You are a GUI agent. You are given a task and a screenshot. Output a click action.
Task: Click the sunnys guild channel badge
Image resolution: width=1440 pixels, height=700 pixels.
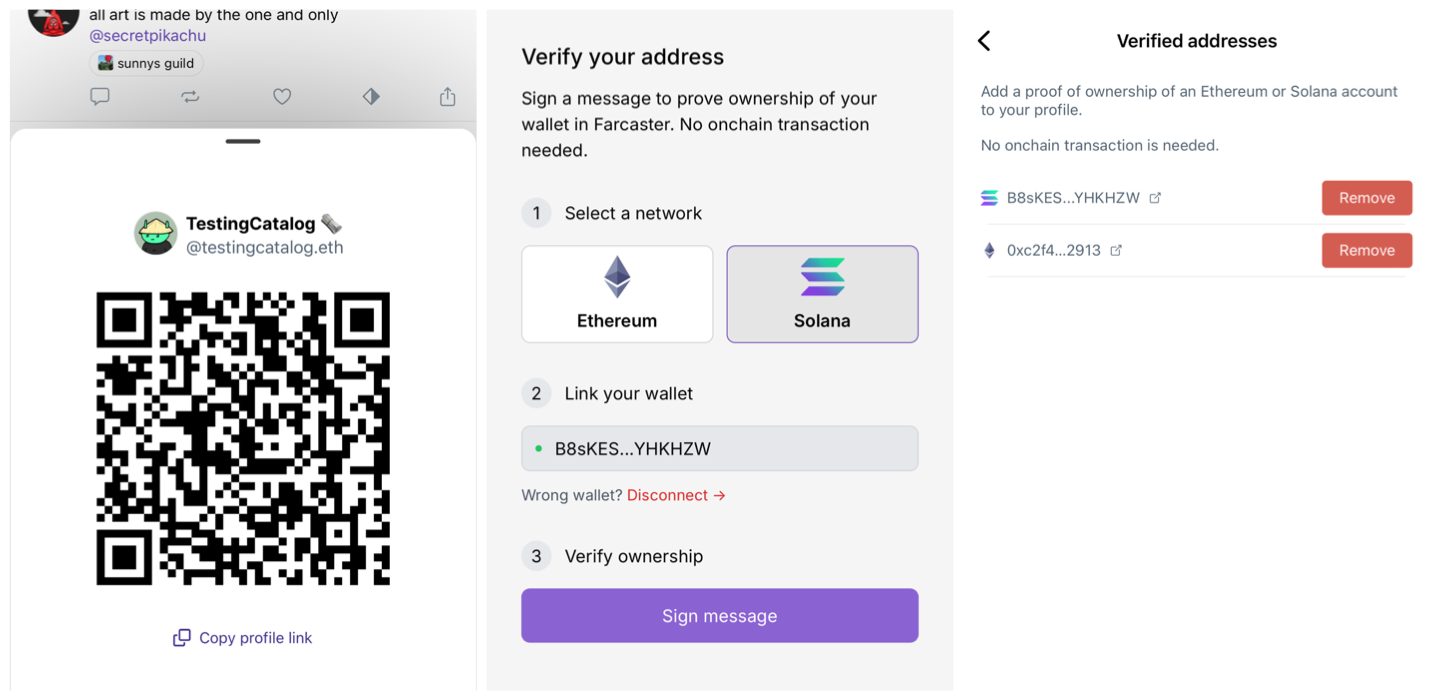[x=146, y=63]
